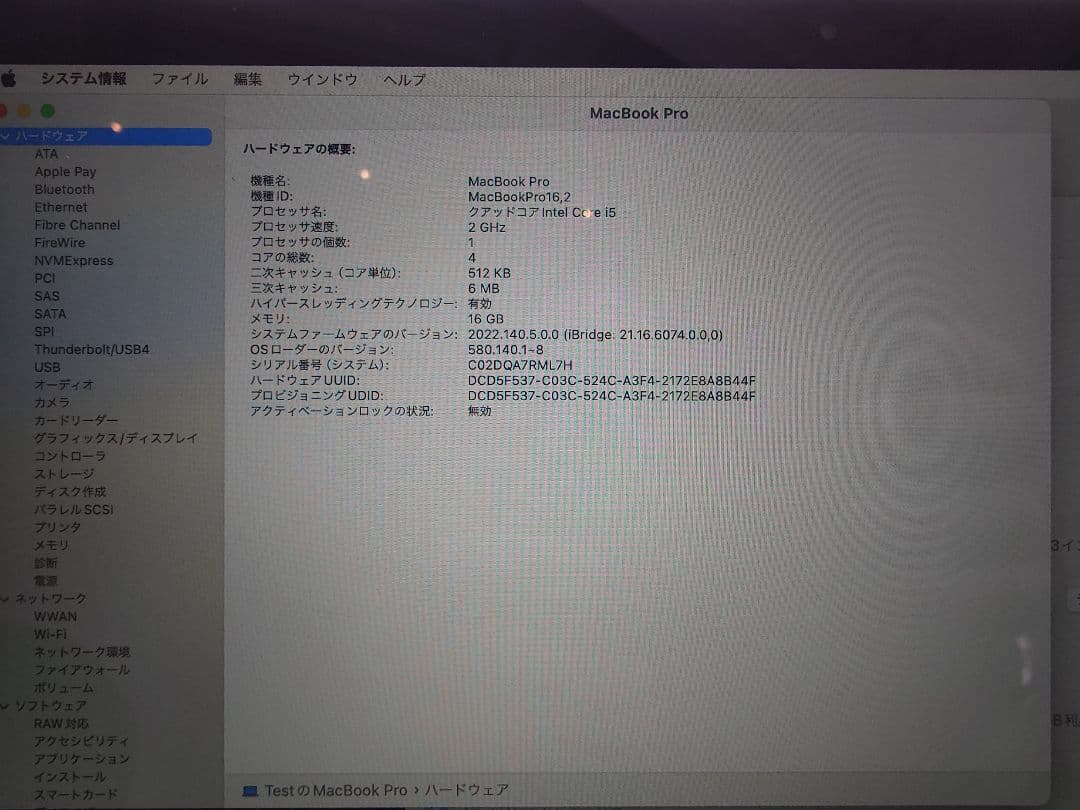Open the ファイル menu
This screenshot has width=1080, height=810.
[180, 78]
